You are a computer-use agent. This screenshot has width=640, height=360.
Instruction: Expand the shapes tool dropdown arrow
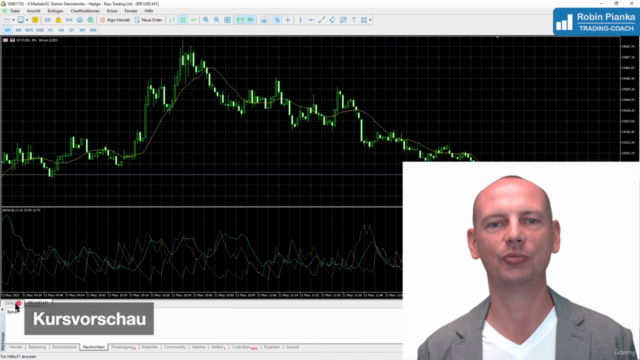point(370,20)
